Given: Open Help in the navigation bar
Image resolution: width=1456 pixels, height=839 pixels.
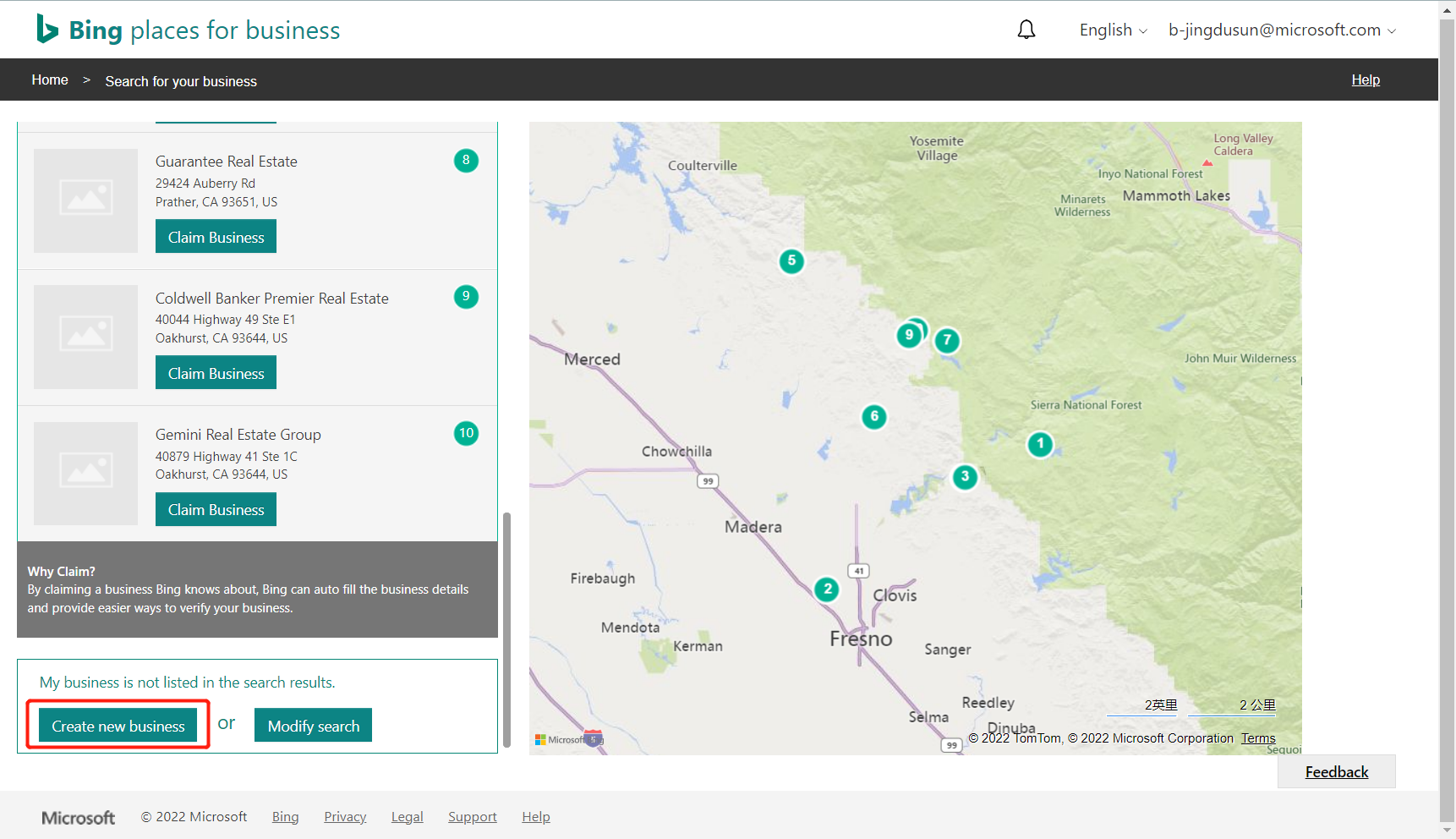Looking at the screenshot, I should (1365, 80).
